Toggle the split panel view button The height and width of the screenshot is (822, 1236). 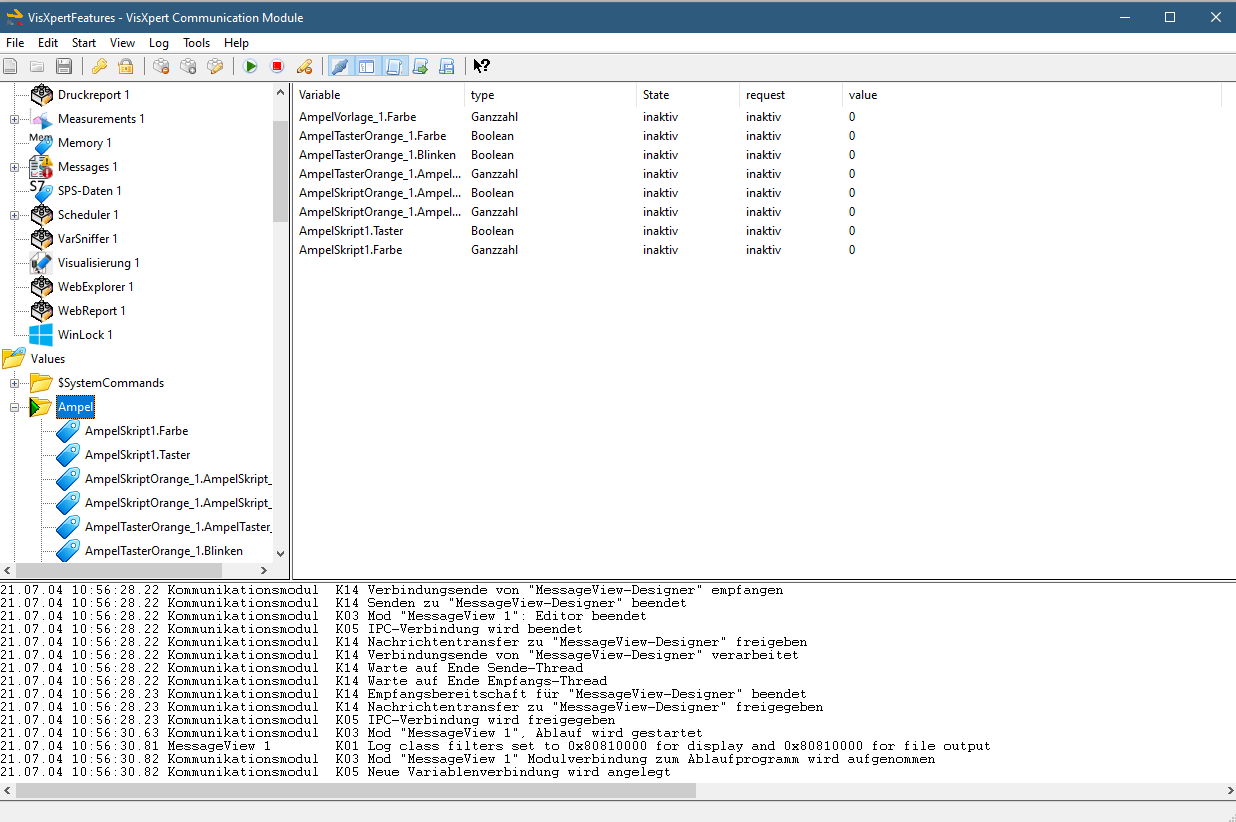point(366,66)
